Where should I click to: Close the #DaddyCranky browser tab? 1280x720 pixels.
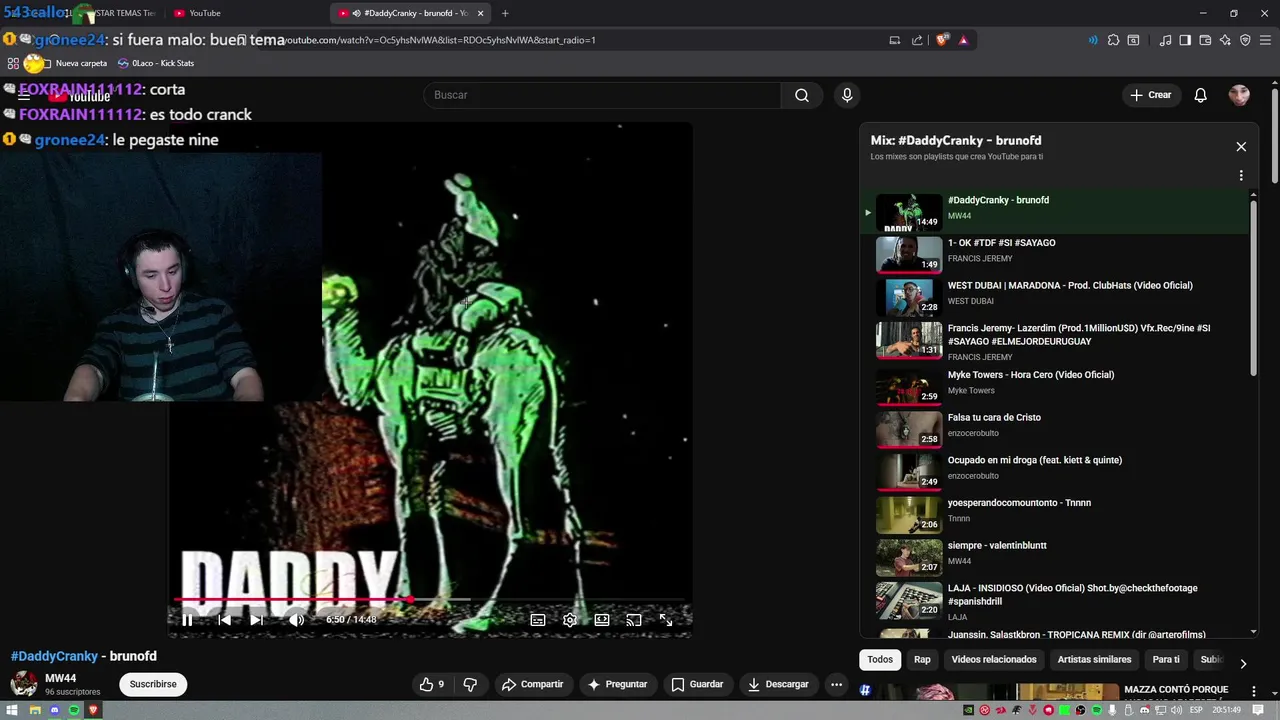click(x=480, y=13)
